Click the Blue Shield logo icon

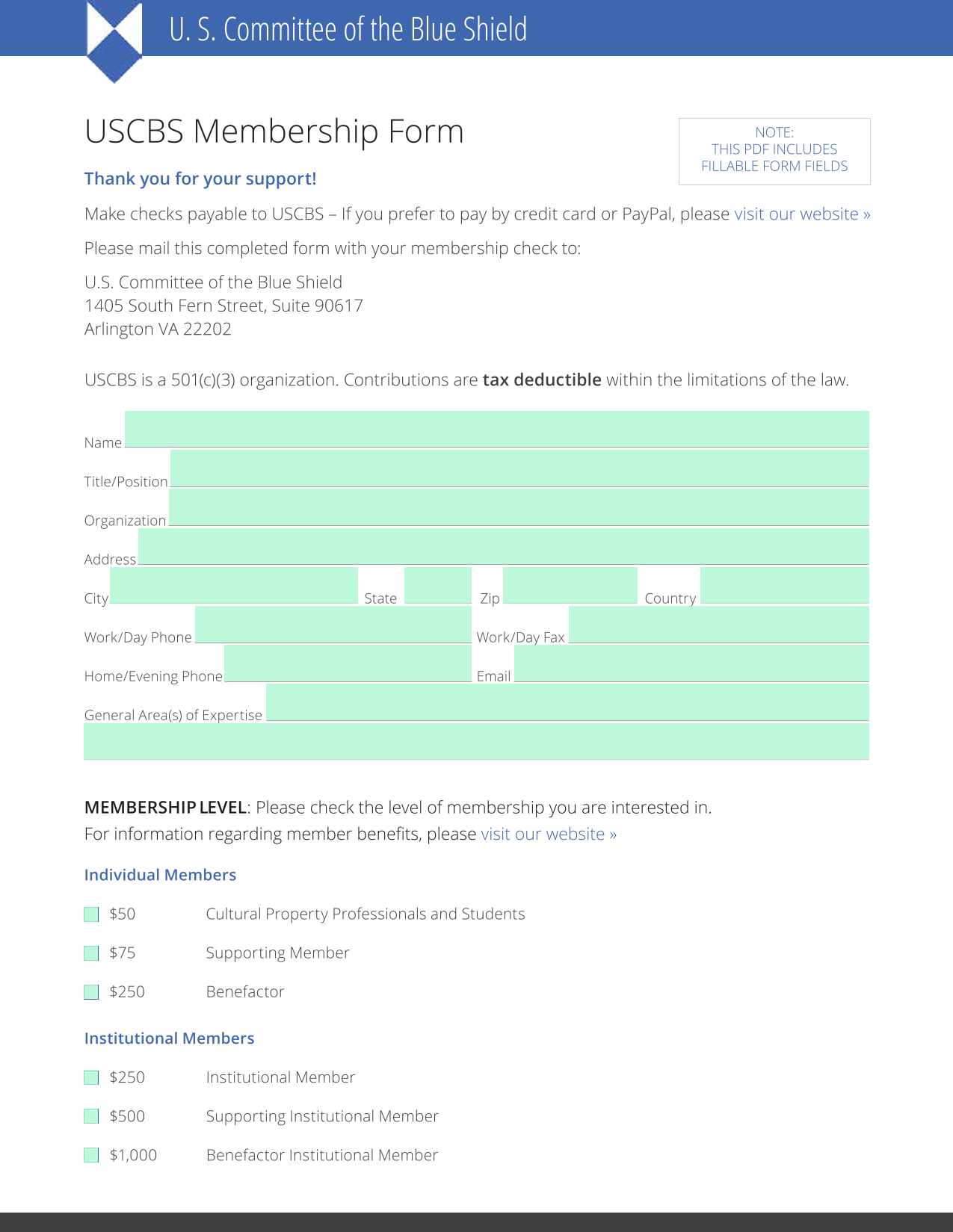114,41
